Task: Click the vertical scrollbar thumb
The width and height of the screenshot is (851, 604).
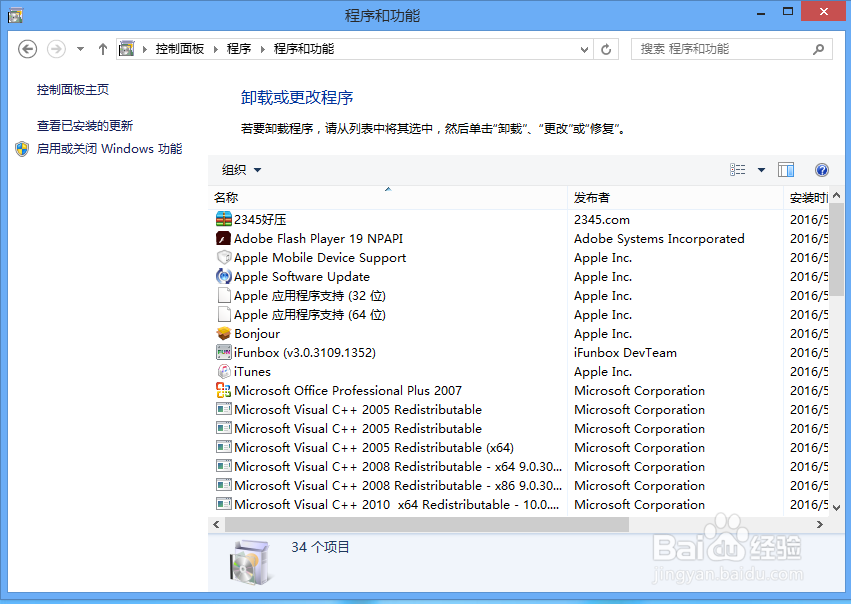Action: [x=836, y=250]
